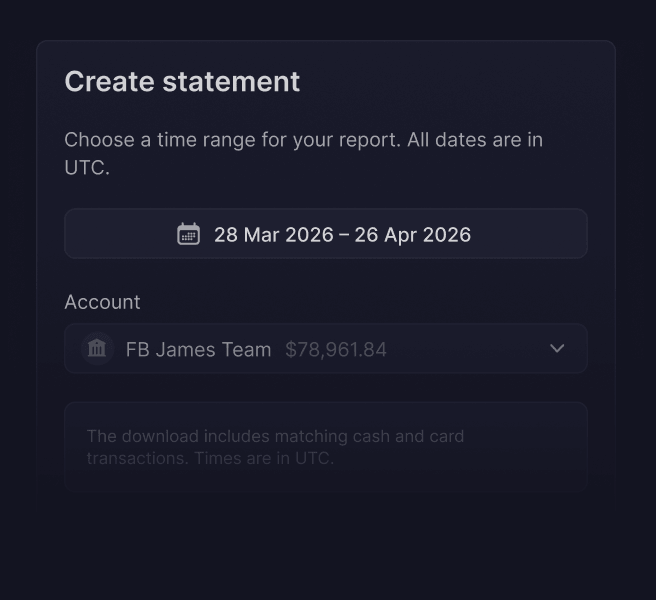
Task: Open the date range picker button
Action: [x=326, y=233]
